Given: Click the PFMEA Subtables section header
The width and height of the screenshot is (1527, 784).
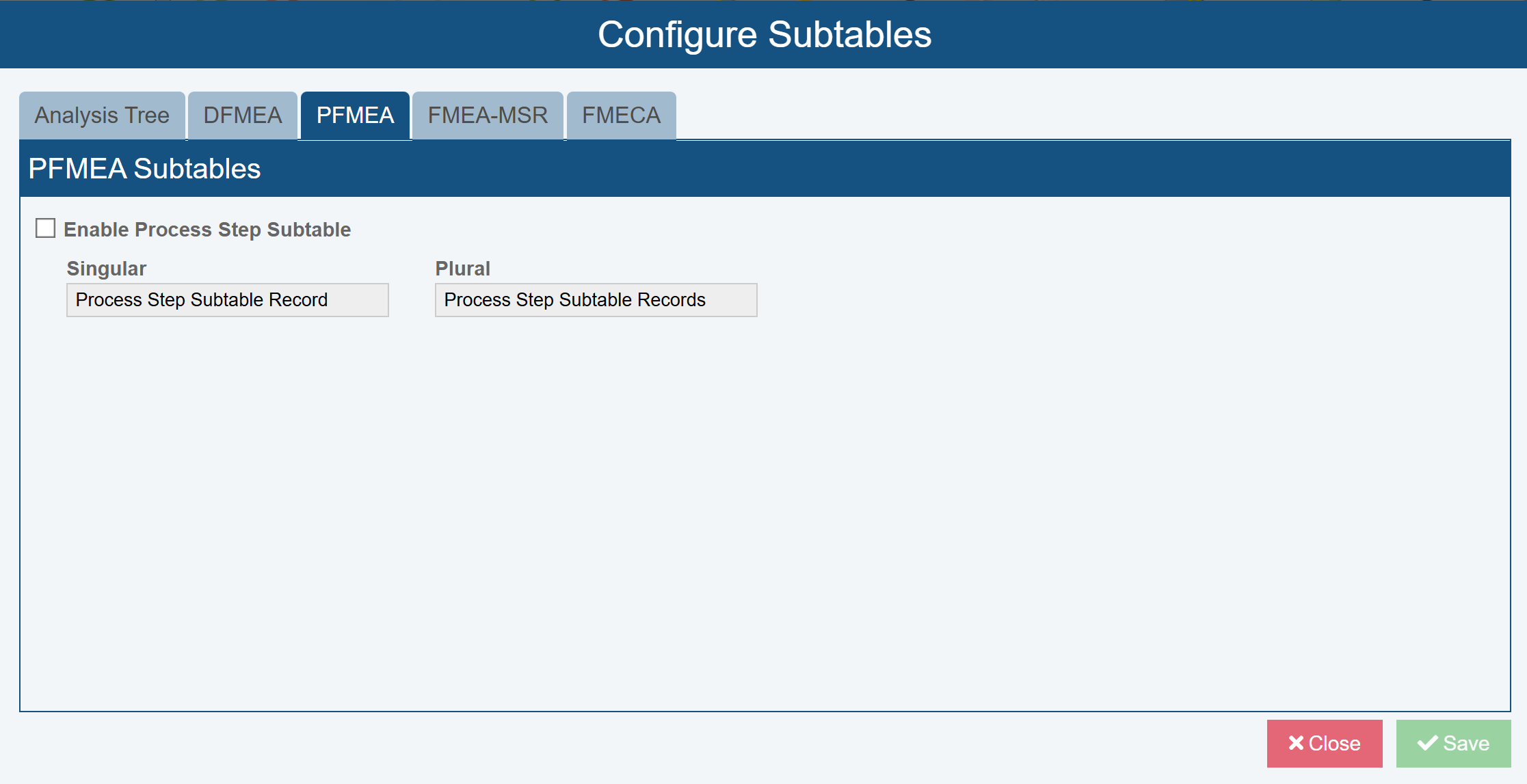Looking at the screenshot, I should pos(144,169).
